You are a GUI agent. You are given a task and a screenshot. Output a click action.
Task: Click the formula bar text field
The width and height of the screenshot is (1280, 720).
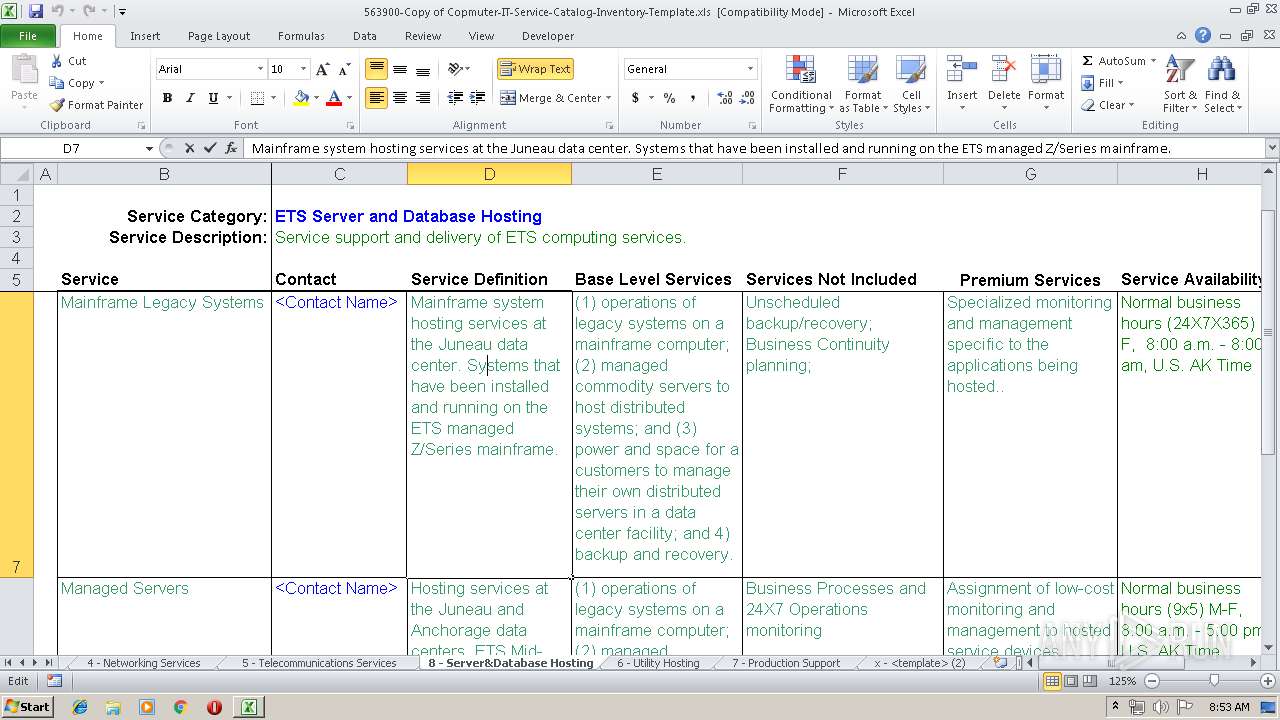755,148
